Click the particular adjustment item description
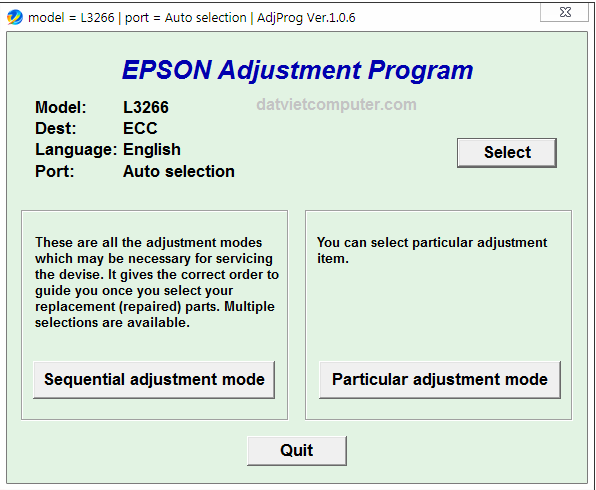 click(432, 251)
